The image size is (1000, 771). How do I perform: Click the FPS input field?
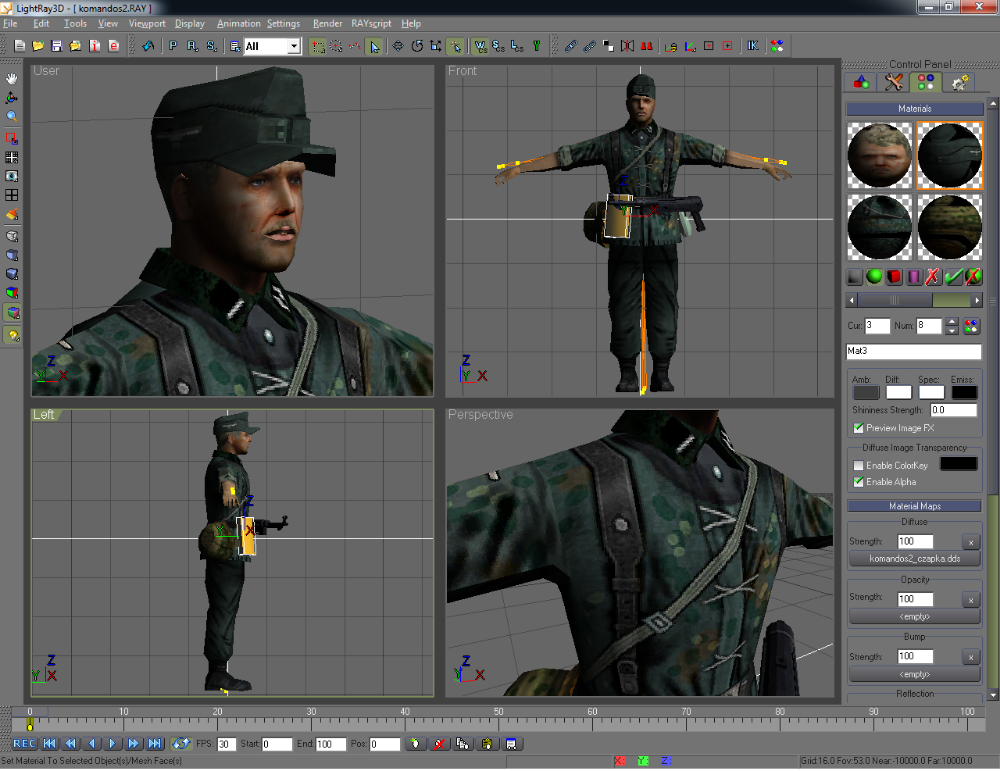pos(226,744)
